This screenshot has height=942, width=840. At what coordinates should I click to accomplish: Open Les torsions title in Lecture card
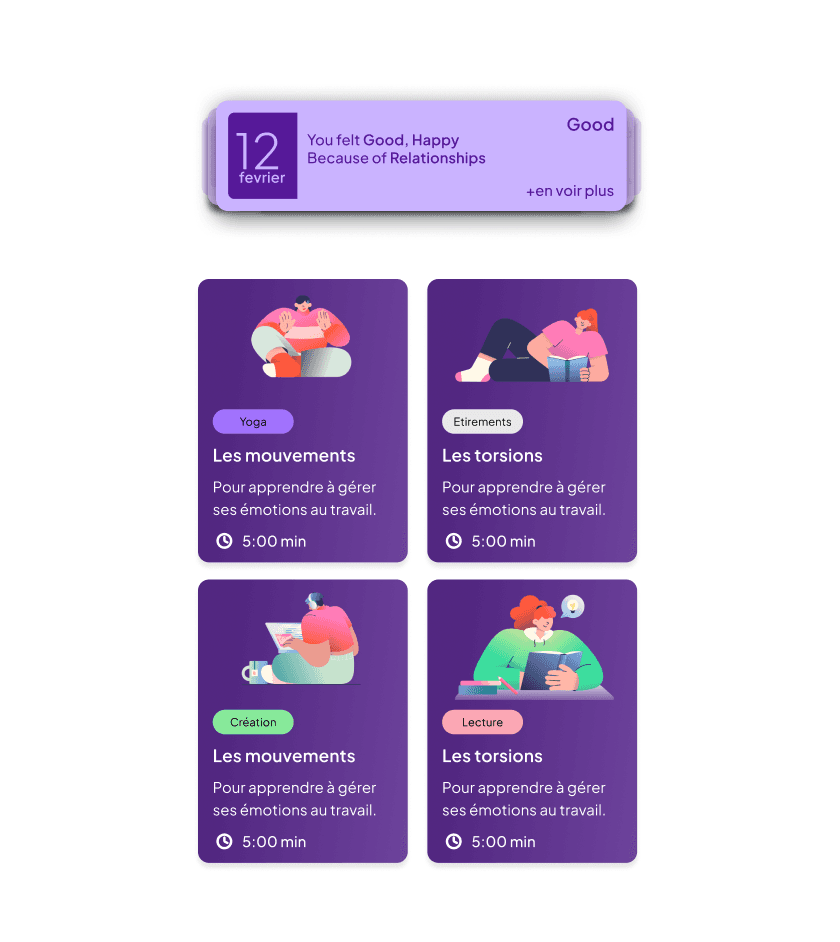point(492,756)
